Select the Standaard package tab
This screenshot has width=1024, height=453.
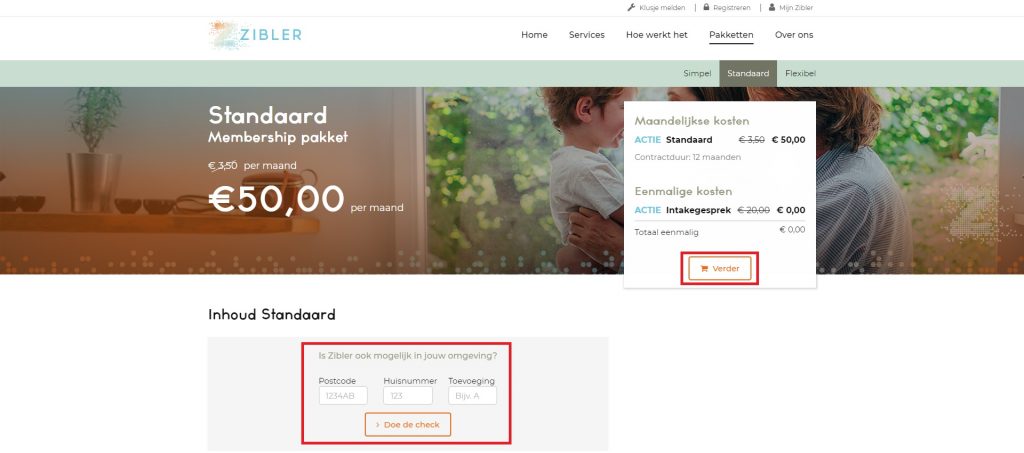(748, 73)
